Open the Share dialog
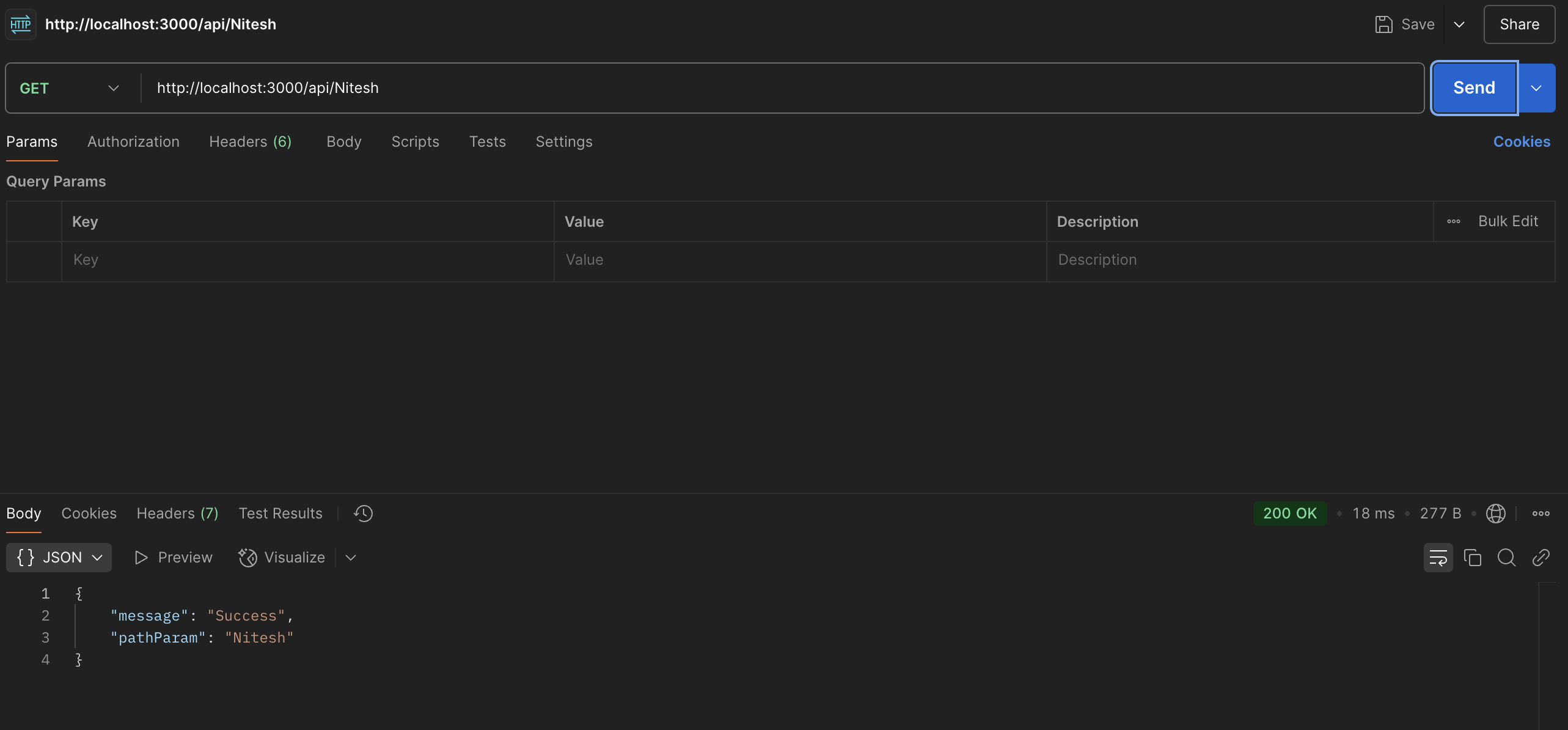The width and height of the screenshot is (1568, 730). coord(1519,24)
